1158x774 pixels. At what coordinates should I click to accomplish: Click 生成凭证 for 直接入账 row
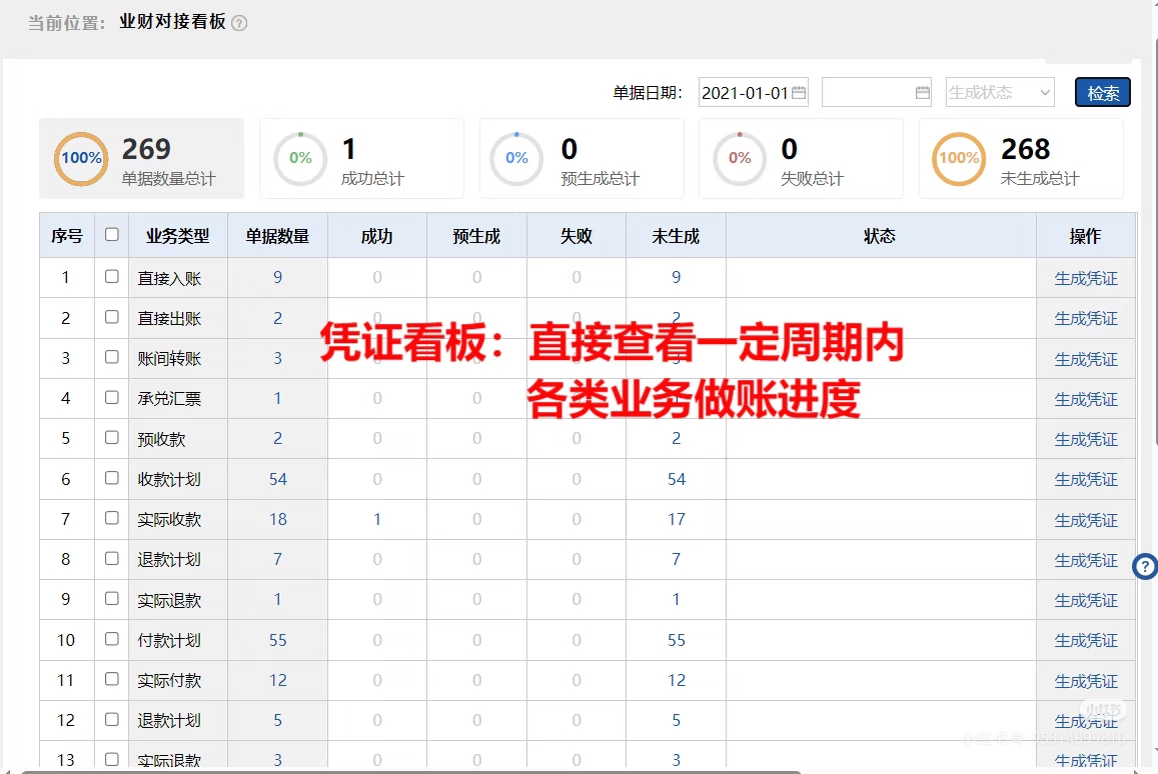pos(1086,278)
